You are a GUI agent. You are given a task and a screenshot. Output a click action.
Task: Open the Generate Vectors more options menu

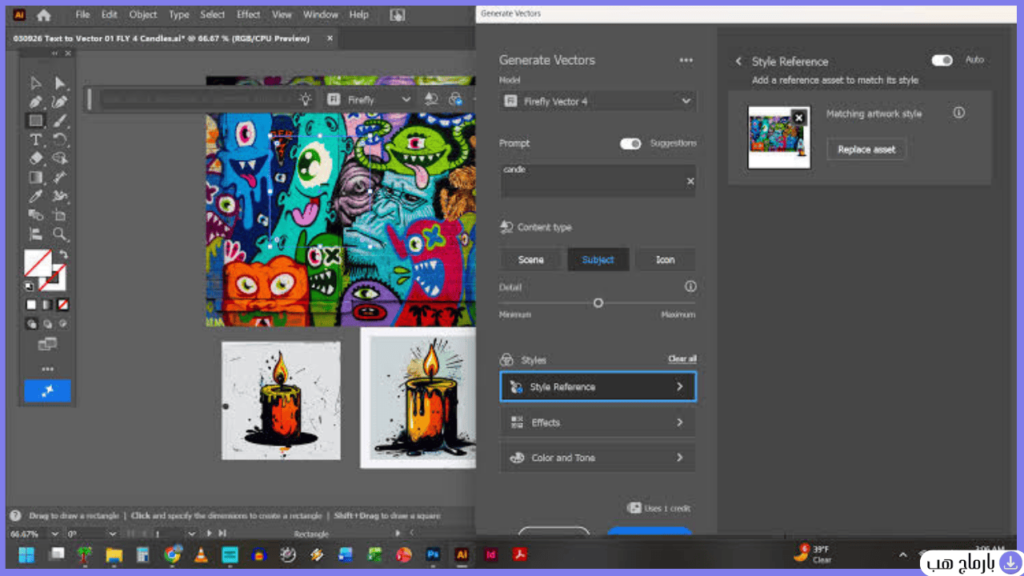686,60
